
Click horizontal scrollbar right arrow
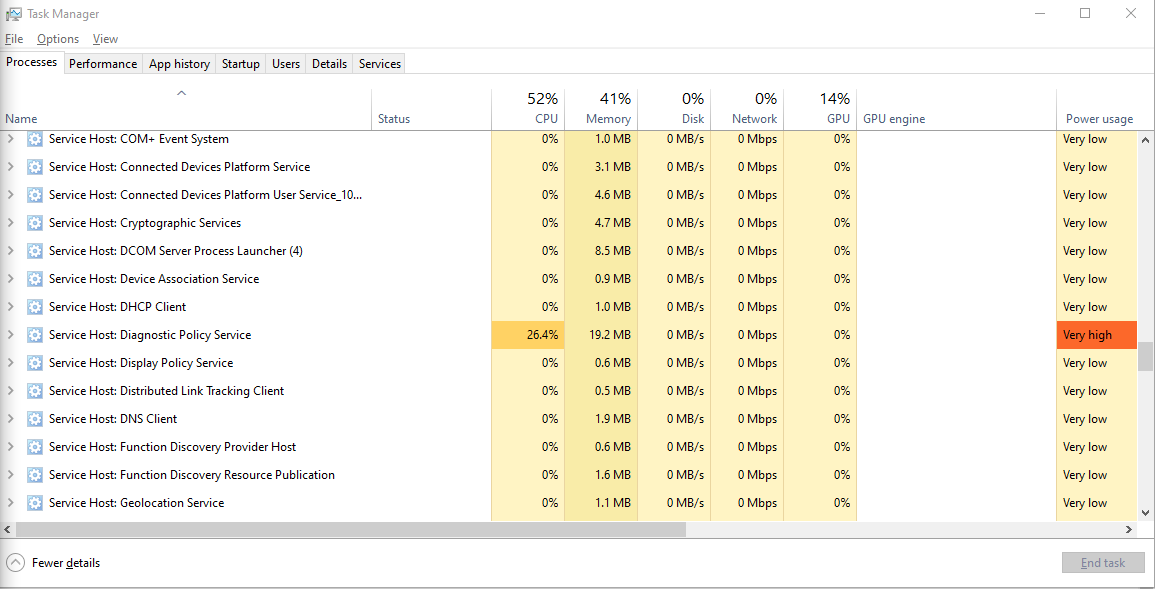(x=1129, y=529)
